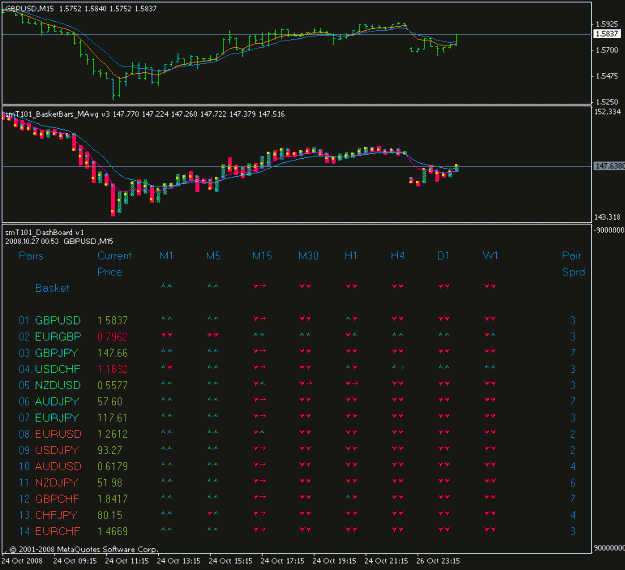Click the 1.5837 price label on GBPUSD axis
The height and width of the screenshot is (570, 625).
pos(607,34)
